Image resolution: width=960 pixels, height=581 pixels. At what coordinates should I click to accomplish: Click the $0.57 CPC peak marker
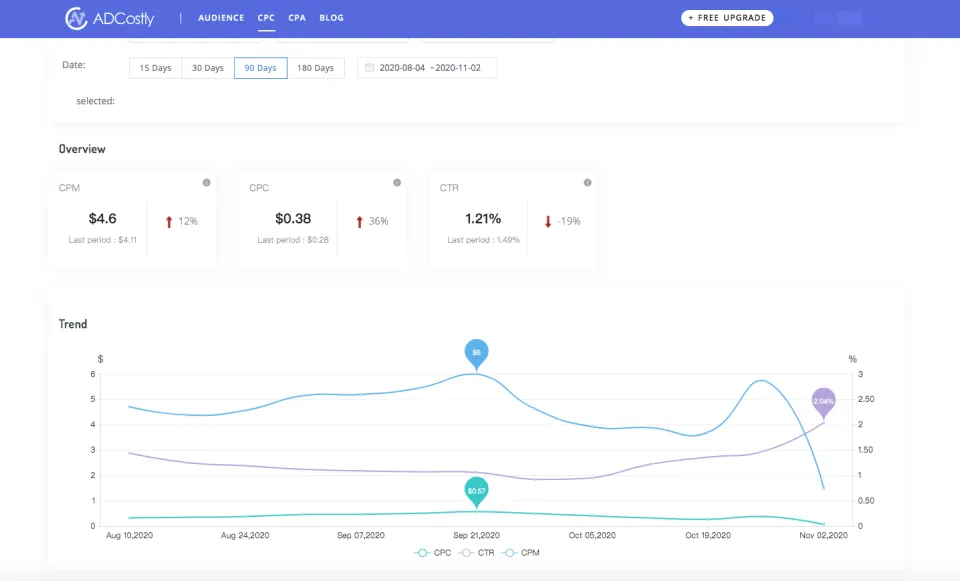click(477, 491)
